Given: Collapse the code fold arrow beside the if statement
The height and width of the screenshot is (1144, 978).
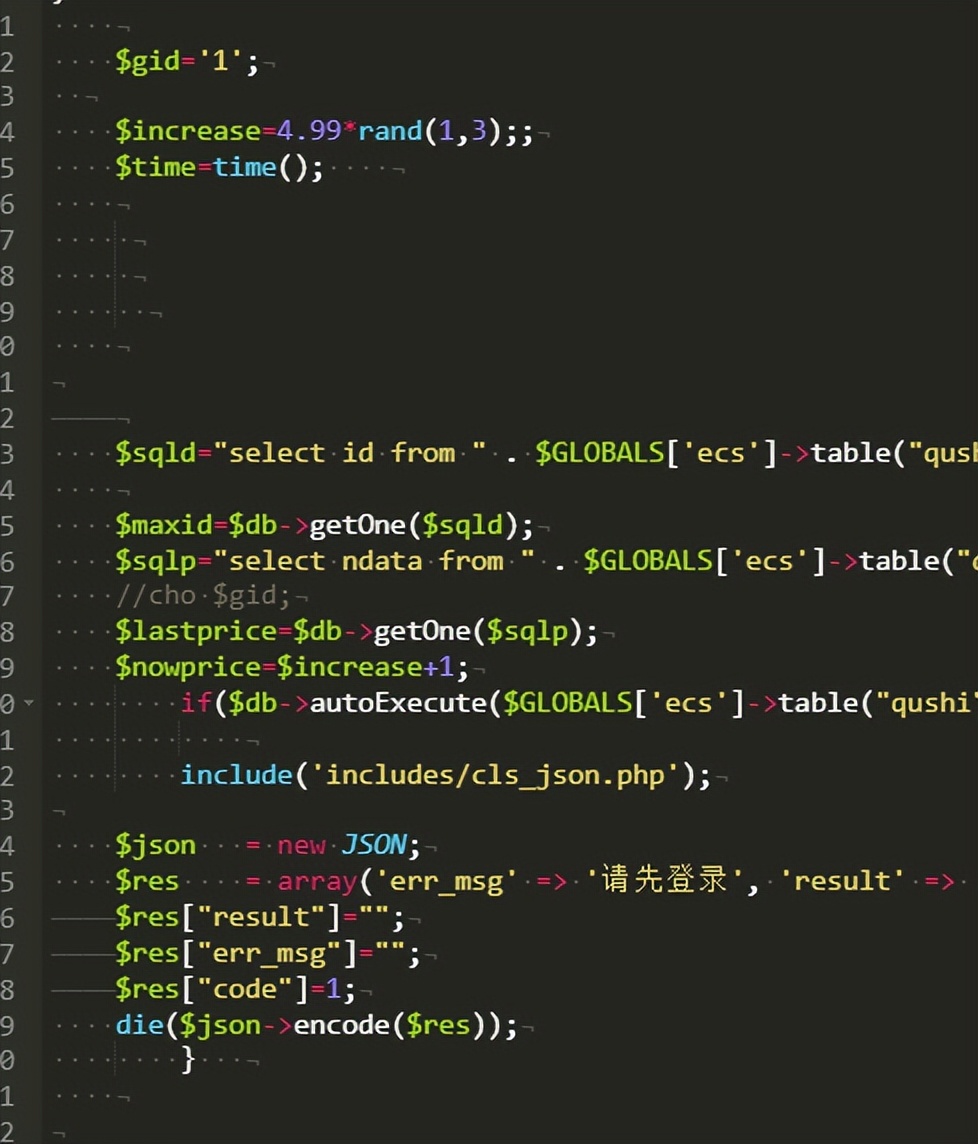Looking at the screenshot, I should tap(29, 703).
